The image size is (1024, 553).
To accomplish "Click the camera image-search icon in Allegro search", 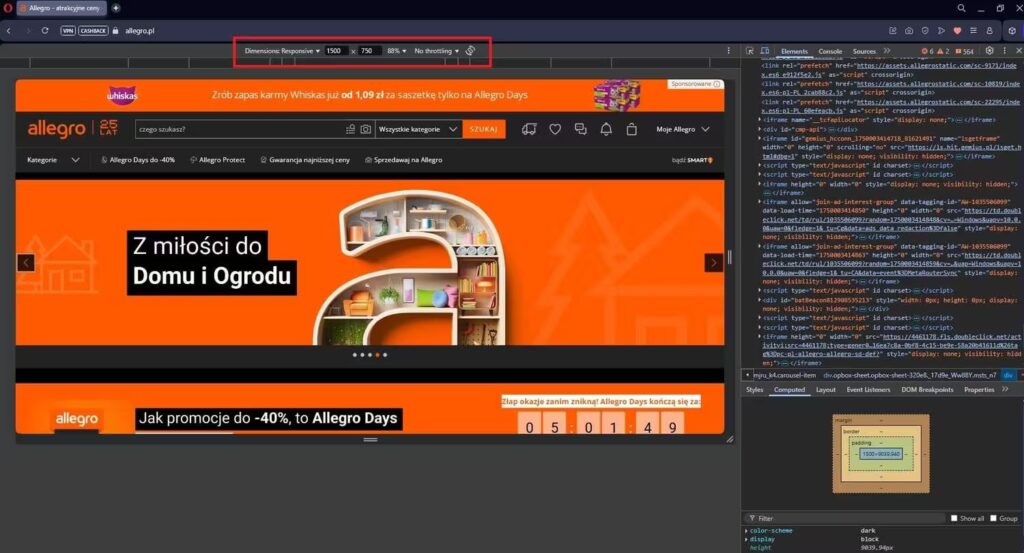I will (x=366, y=129).
